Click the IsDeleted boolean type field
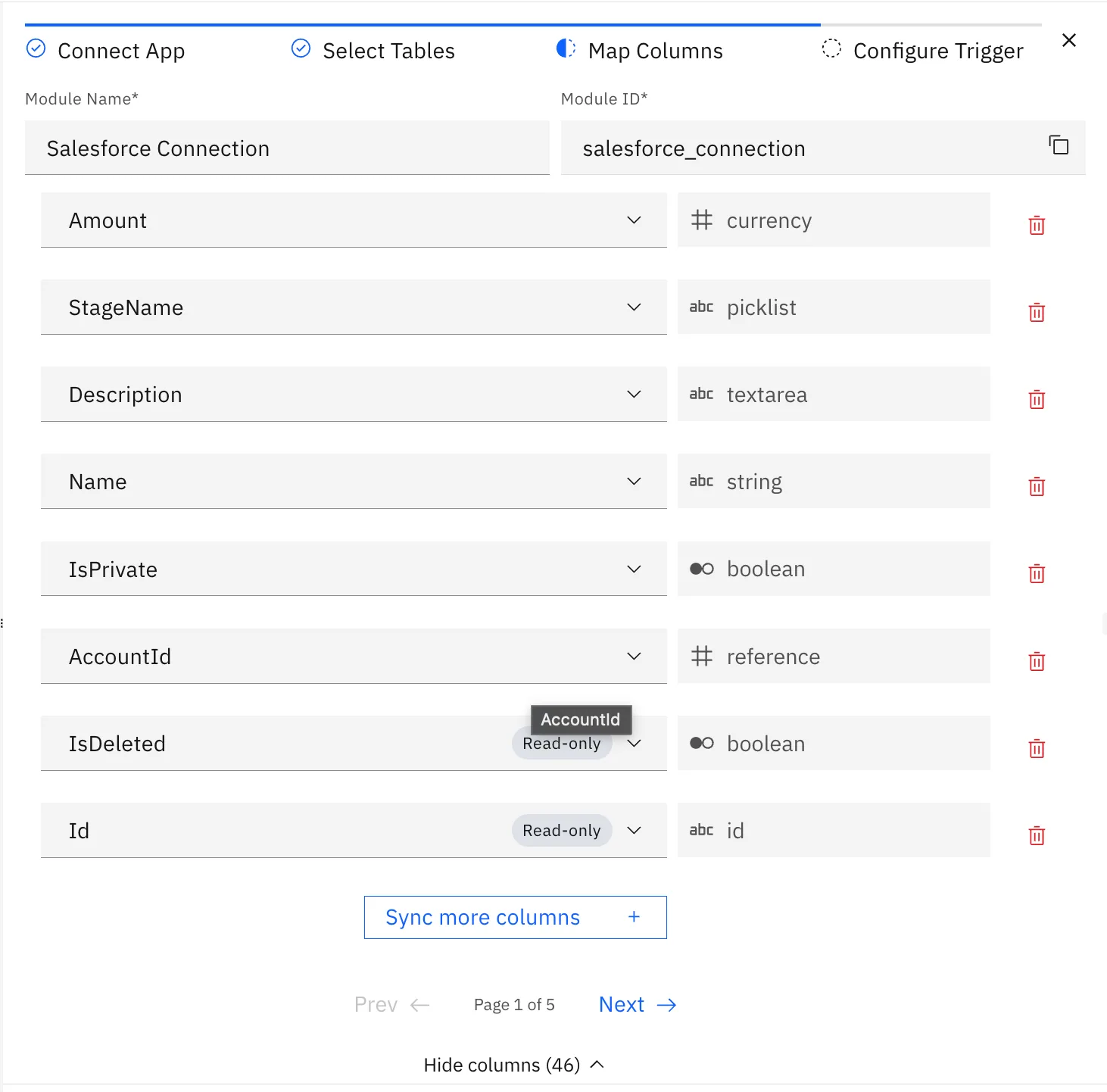Viewport: 1107px width, 1092px height. pyautogui.click(x=834, y=743)
